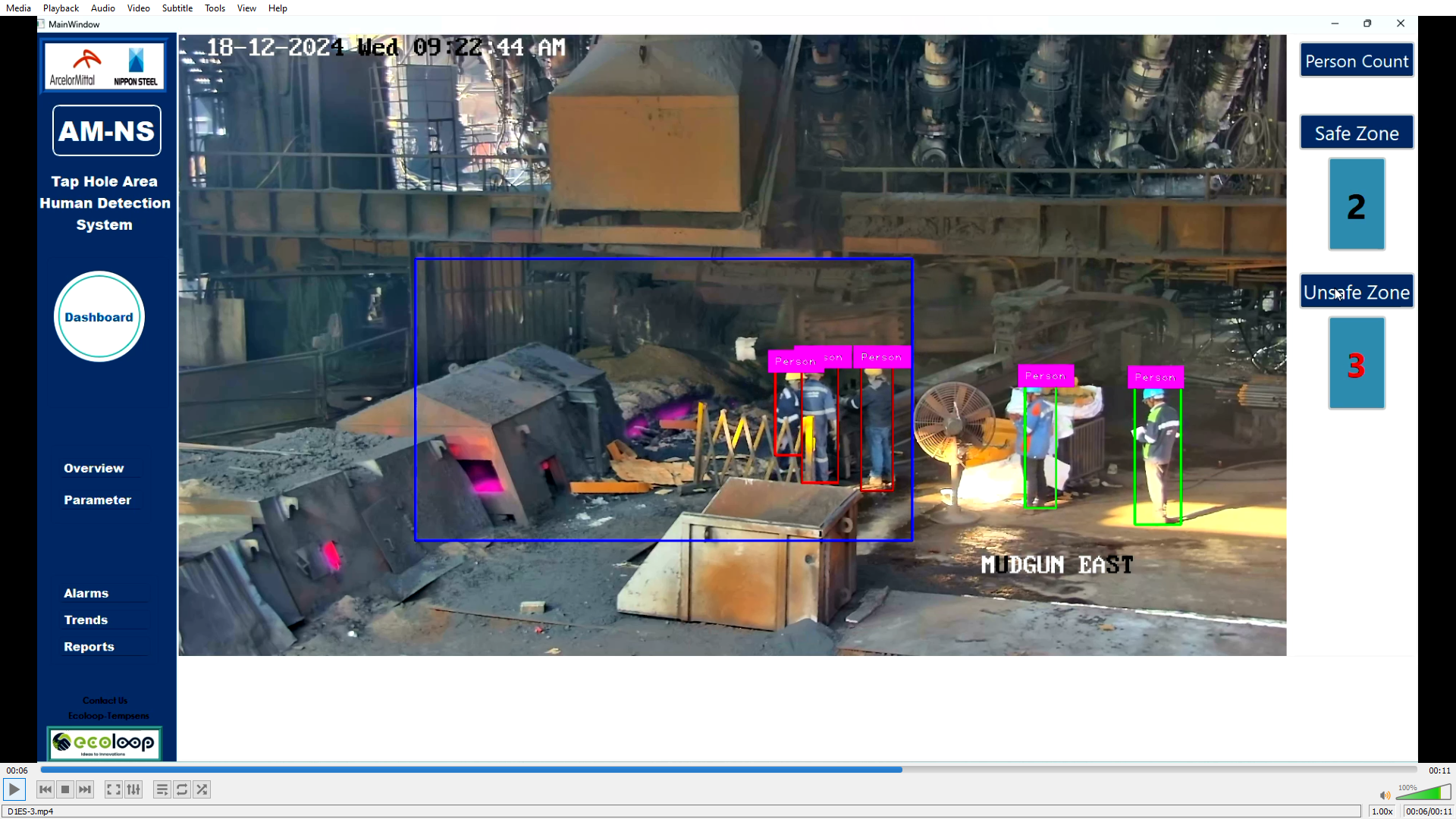The width and height of the screenshot is (1456, 819).
Task: Click the previous media button
Action: (45, 789)
